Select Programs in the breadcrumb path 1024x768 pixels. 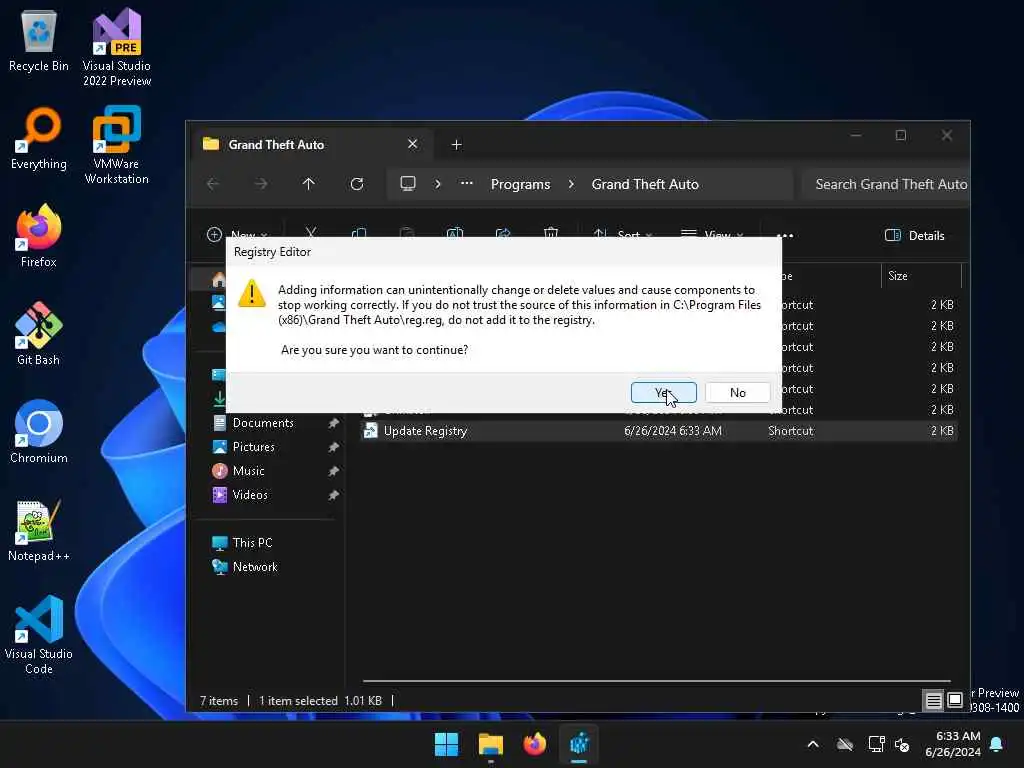point(520,184)
